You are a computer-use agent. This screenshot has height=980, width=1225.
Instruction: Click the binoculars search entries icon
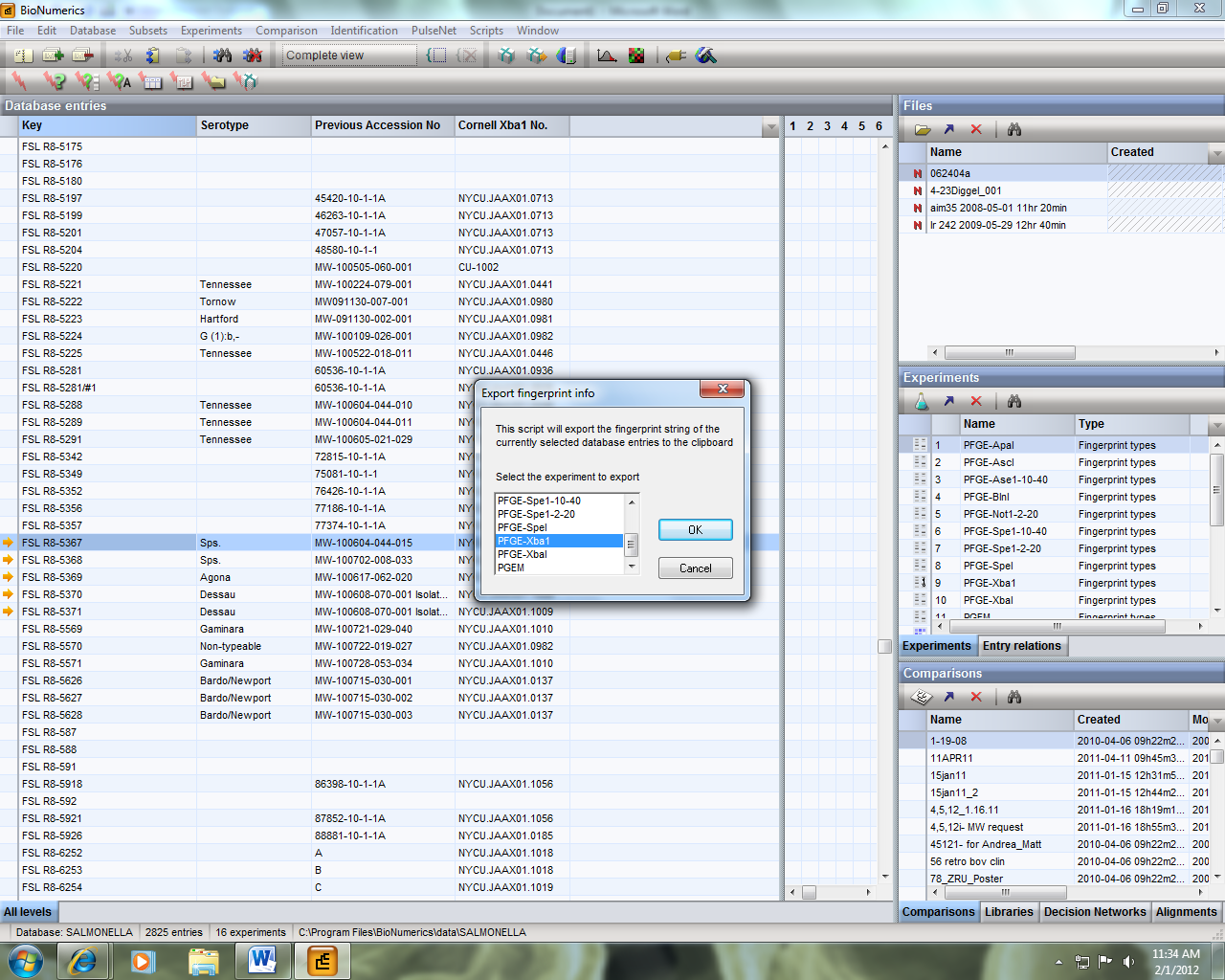223,56
